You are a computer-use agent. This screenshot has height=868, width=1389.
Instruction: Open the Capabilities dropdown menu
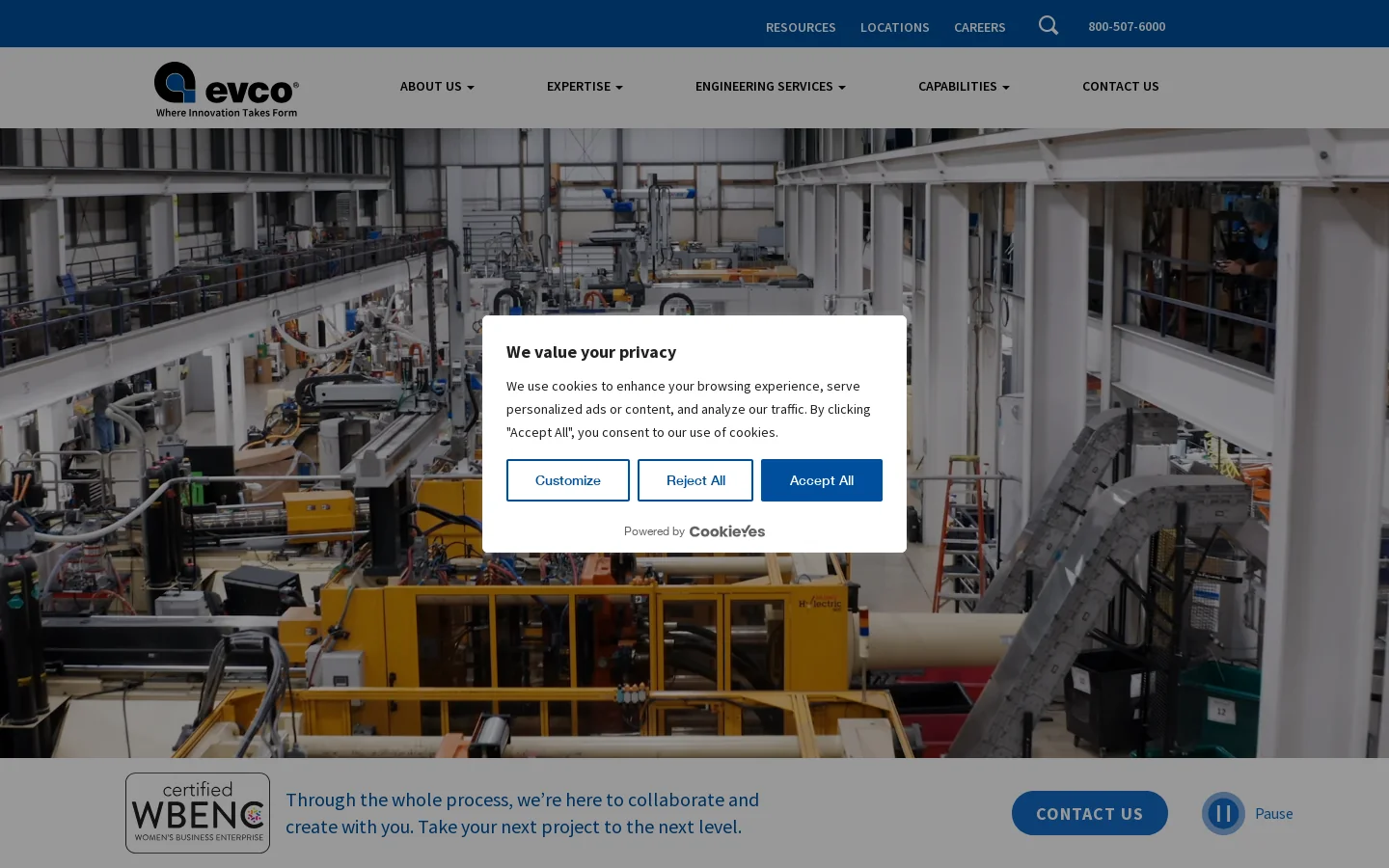964,87
